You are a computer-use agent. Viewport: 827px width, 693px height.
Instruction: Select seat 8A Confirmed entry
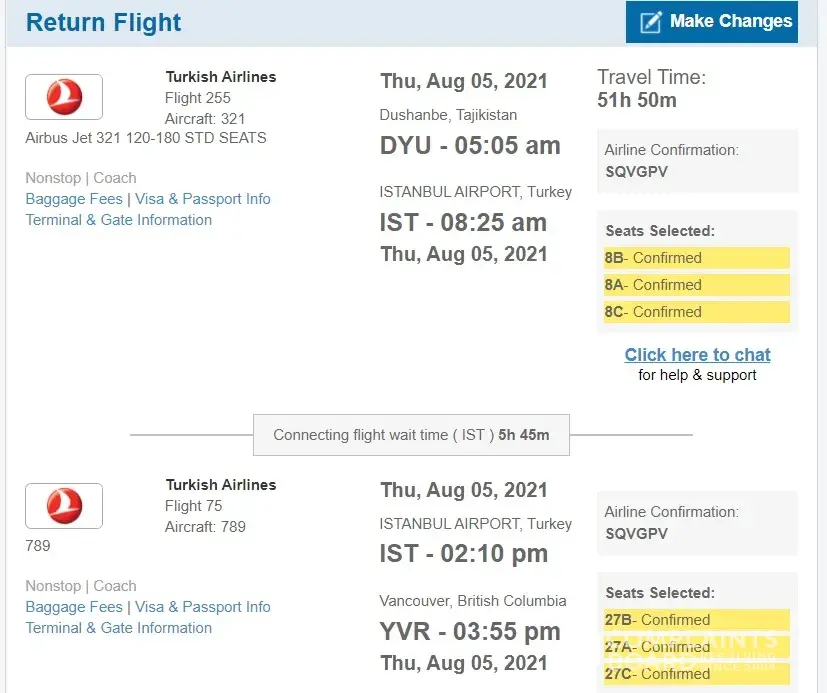click(696, 285)
